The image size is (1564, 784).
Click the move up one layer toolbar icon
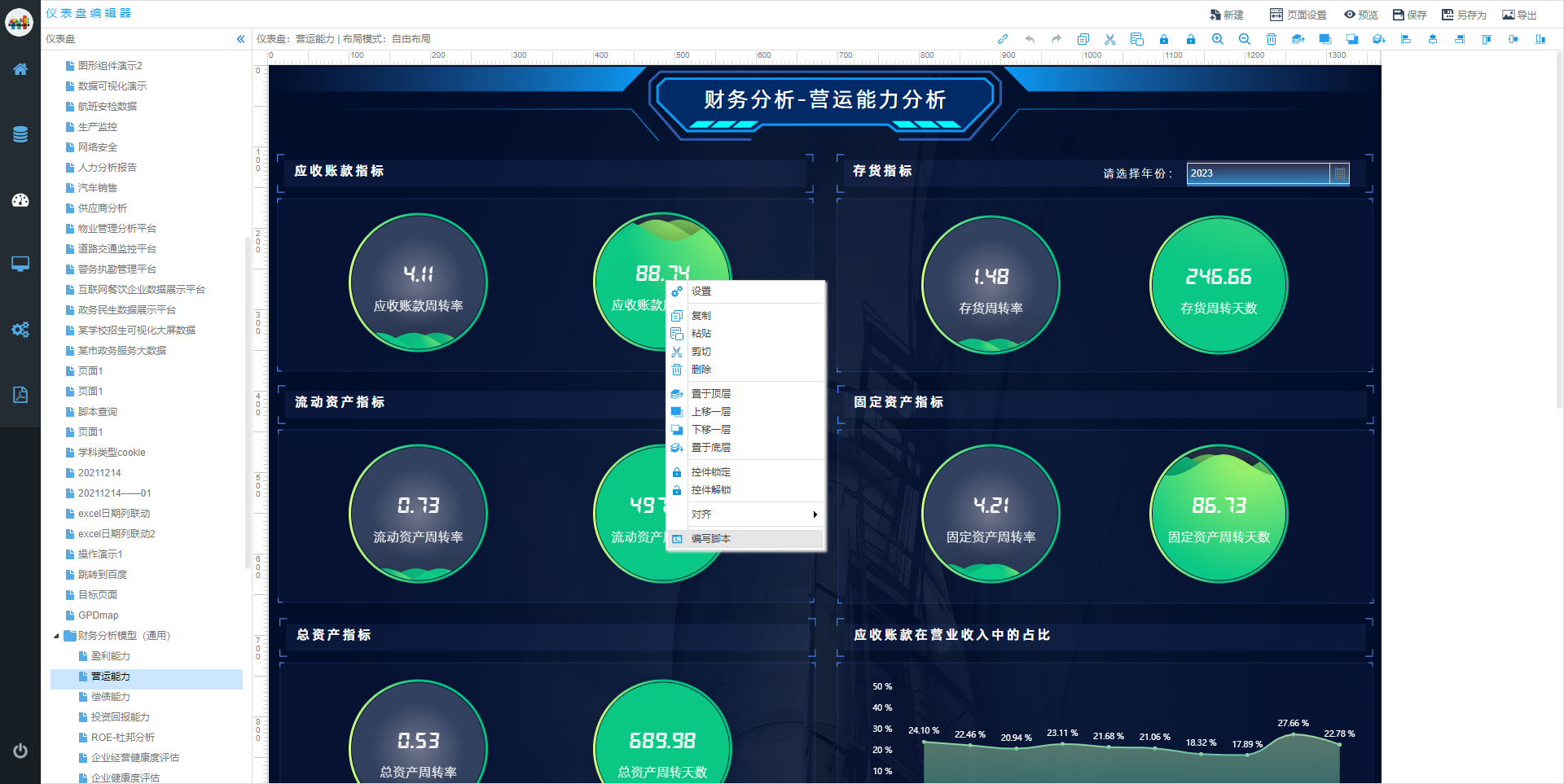(x=1325, y=39)
